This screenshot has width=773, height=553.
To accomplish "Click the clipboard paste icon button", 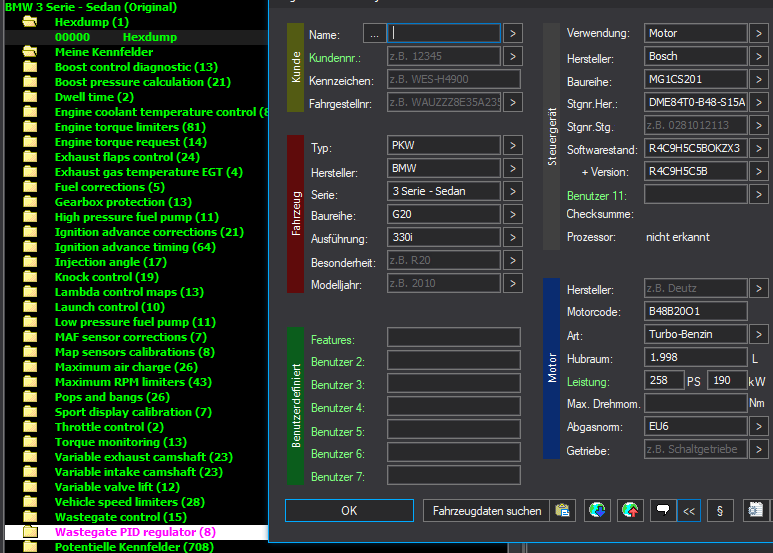I will [x=562, y=510].
